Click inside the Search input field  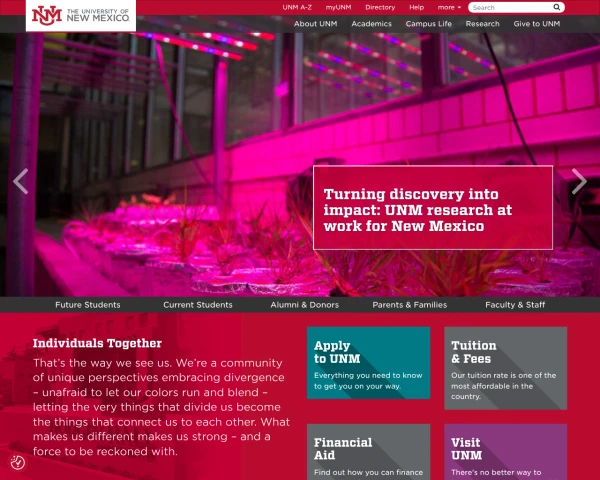pyautogui.click(x=510, y=7)
